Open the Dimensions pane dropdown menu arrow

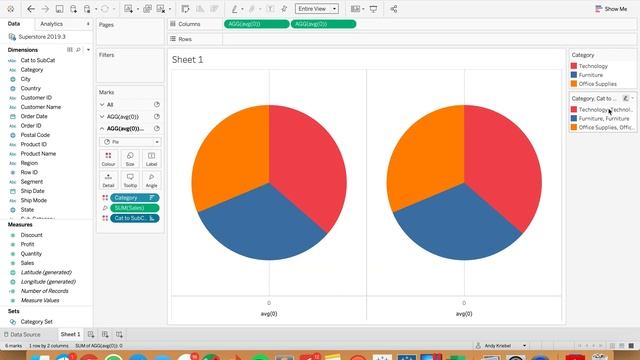point(88,50)
